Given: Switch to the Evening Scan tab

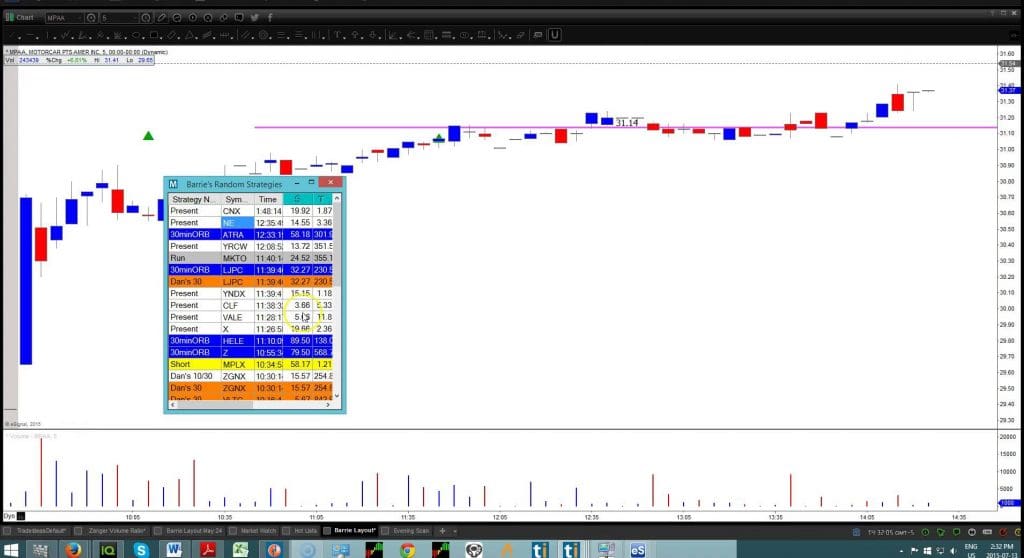Looking at the screenshot, I should coord(411,531).
